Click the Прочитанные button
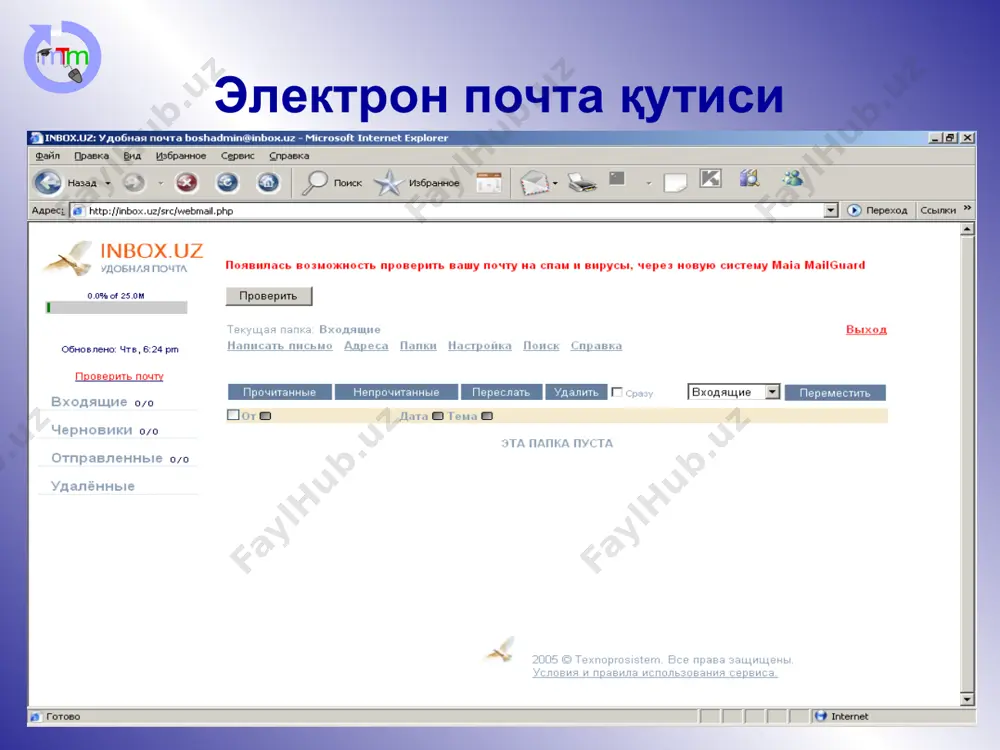Screen dimensions: 1000x750 click(279, 392)
